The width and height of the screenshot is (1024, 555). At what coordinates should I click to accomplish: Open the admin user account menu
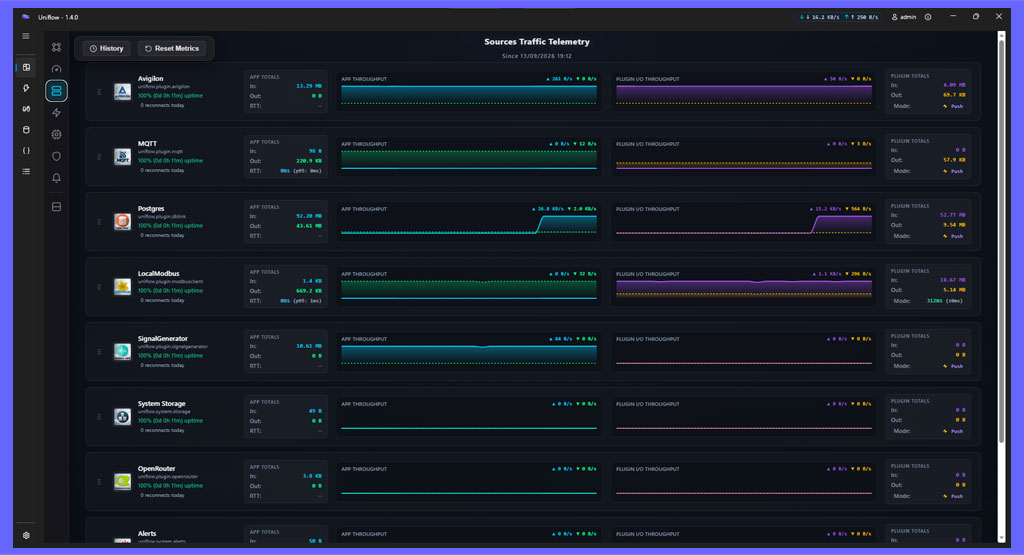[x=904, y=17]
